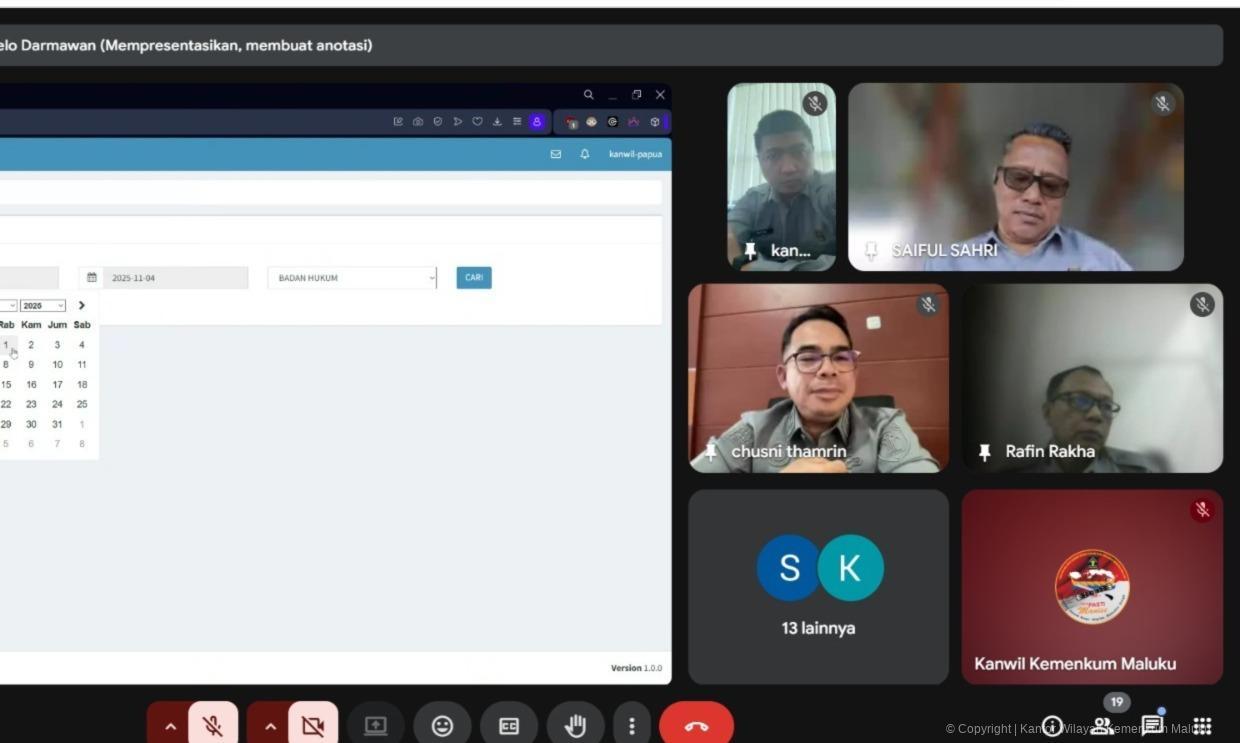Expand the video settings chevron
Viewport: 1240px width, 743px height.
(x=270, y=726)
